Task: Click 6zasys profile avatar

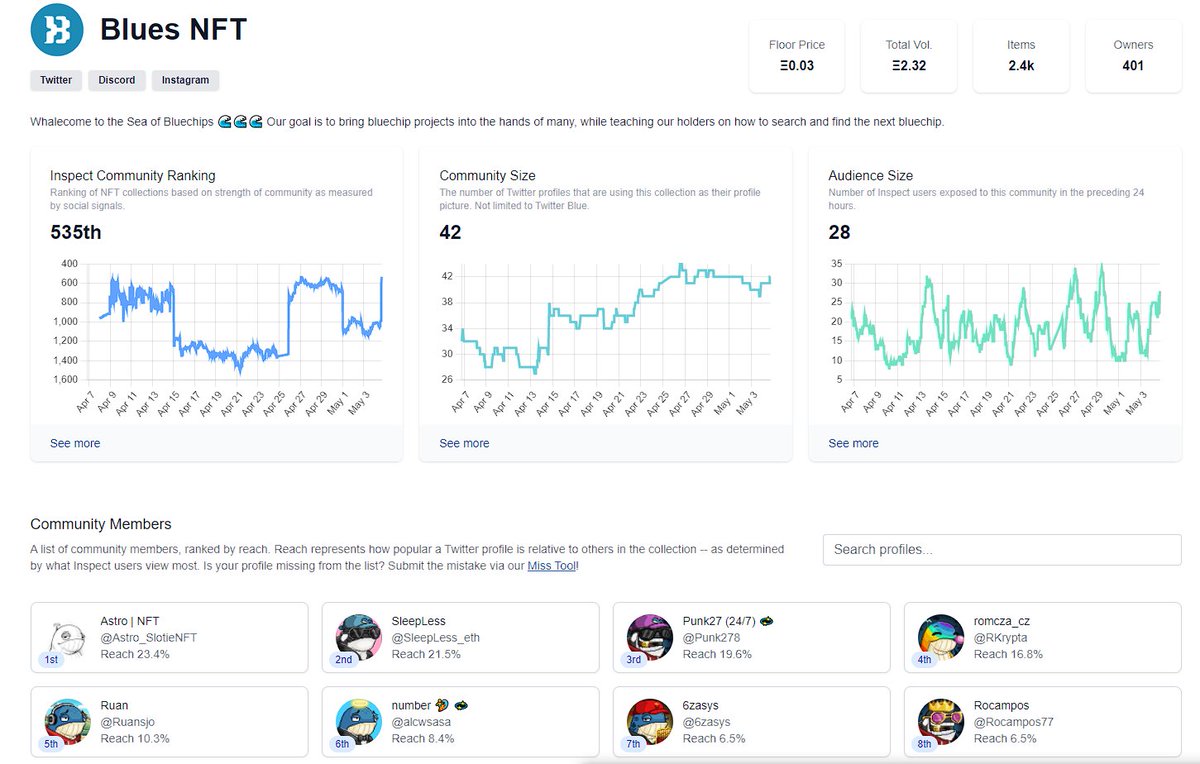Action: point(649,720)
